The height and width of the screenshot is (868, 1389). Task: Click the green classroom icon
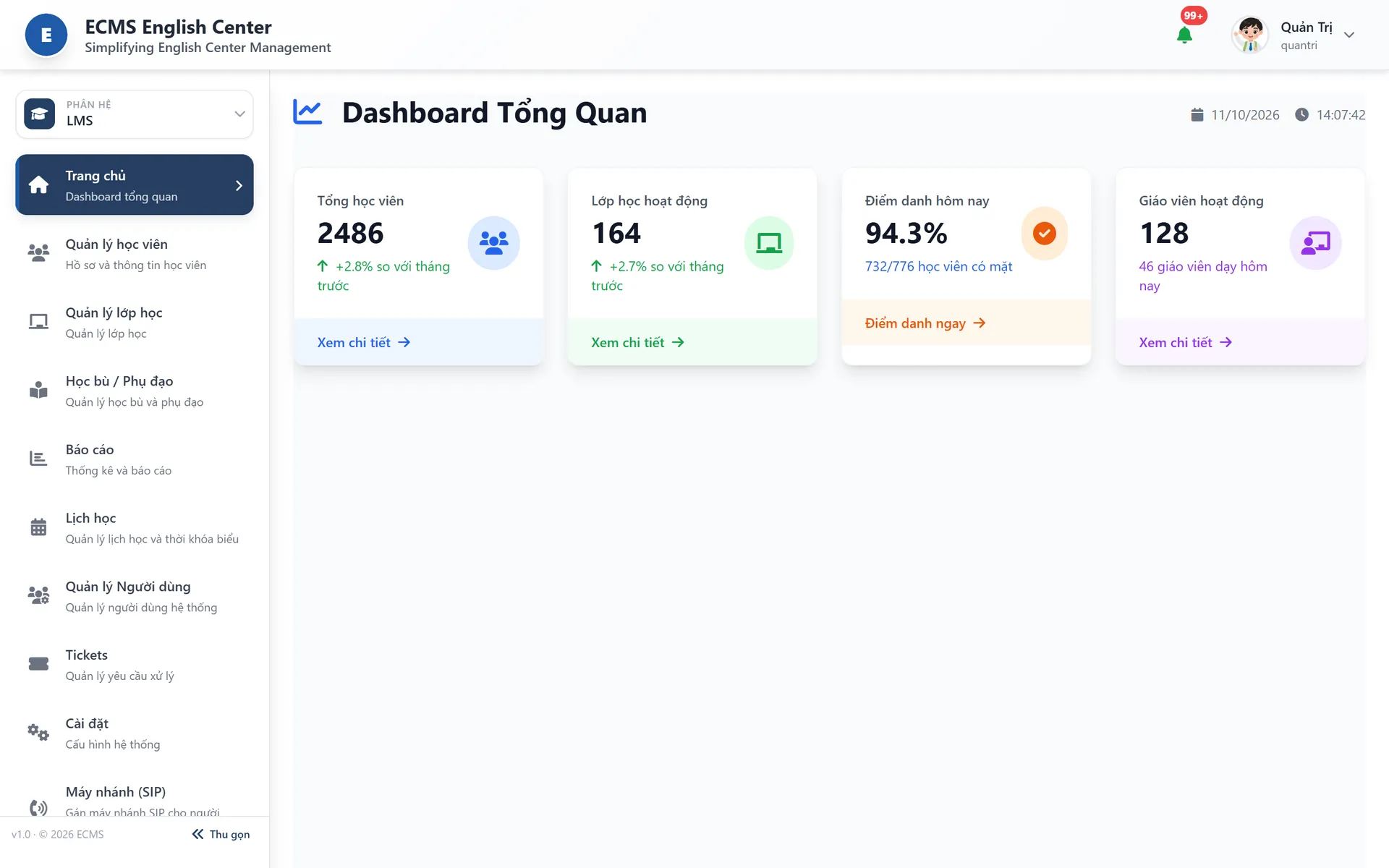769,242
